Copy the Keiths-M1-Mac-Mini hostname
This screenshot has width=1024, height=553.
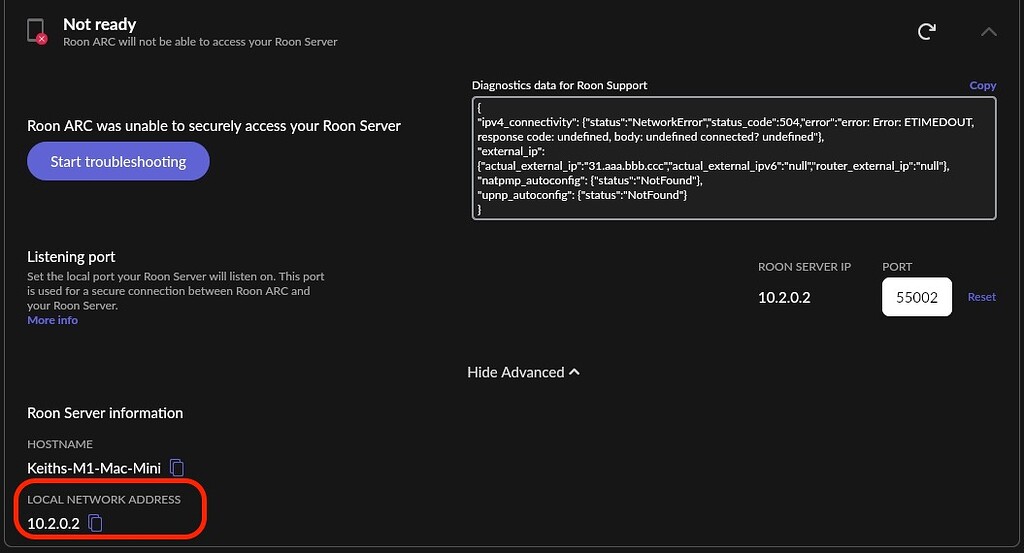[177, 467]
